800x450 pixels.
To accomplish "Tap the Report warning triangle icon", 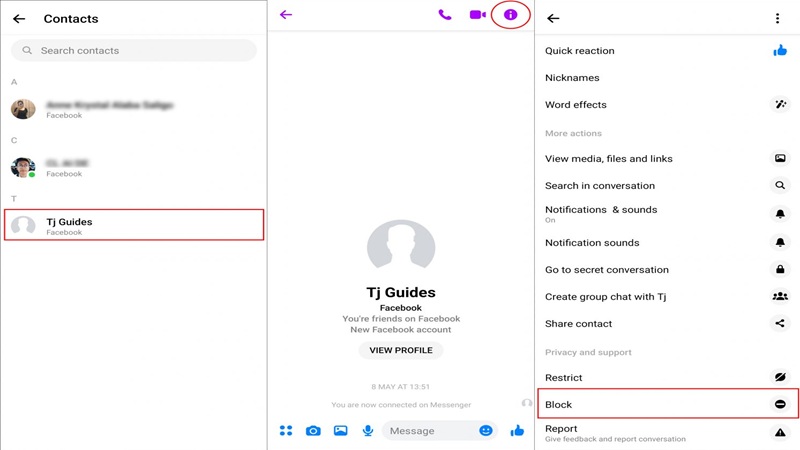I will click(x=780, y=433).
